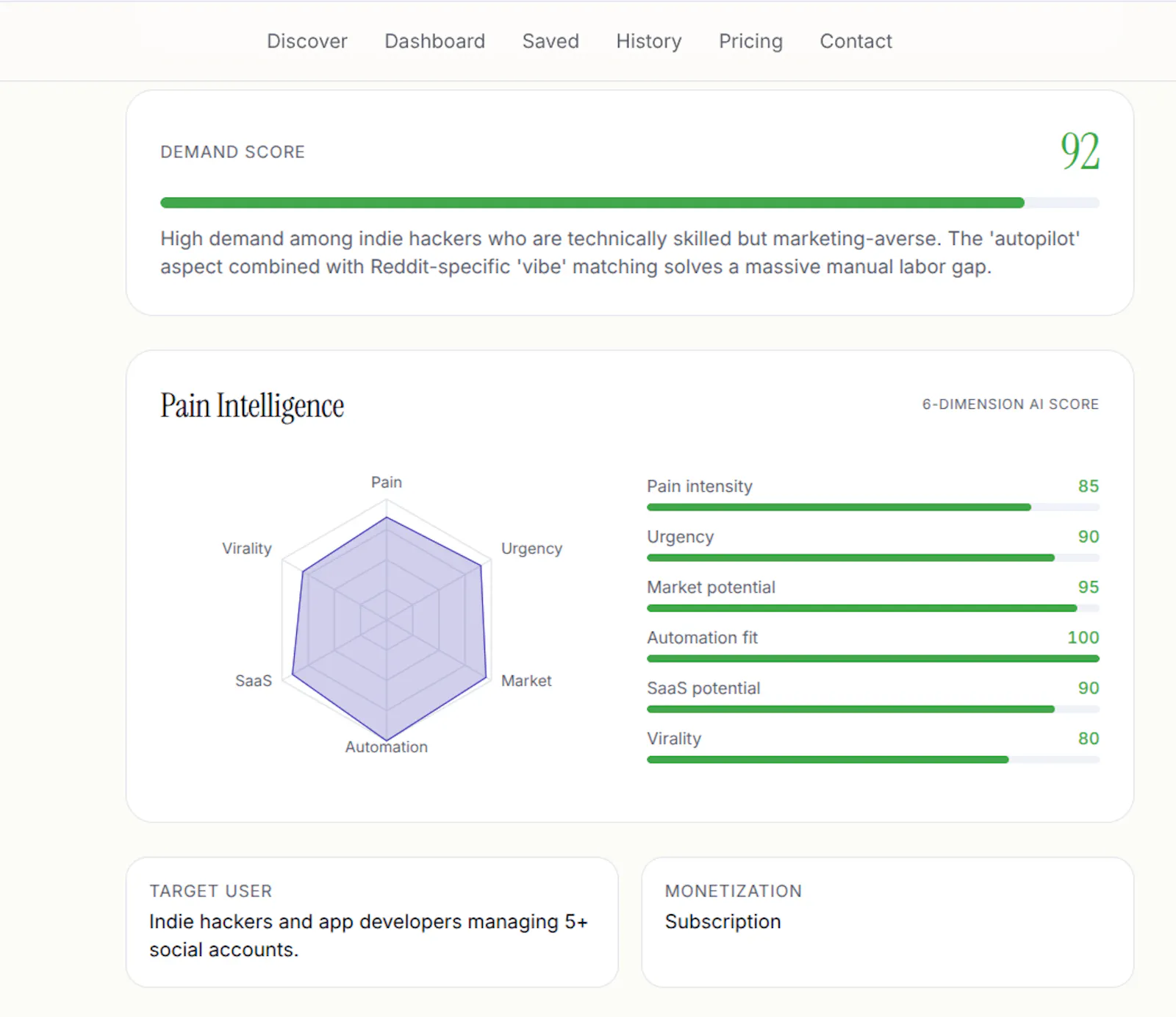This screenshot has height=1017, width=1176.
Task: Go to the Dashboard tab
Action: 434,41
